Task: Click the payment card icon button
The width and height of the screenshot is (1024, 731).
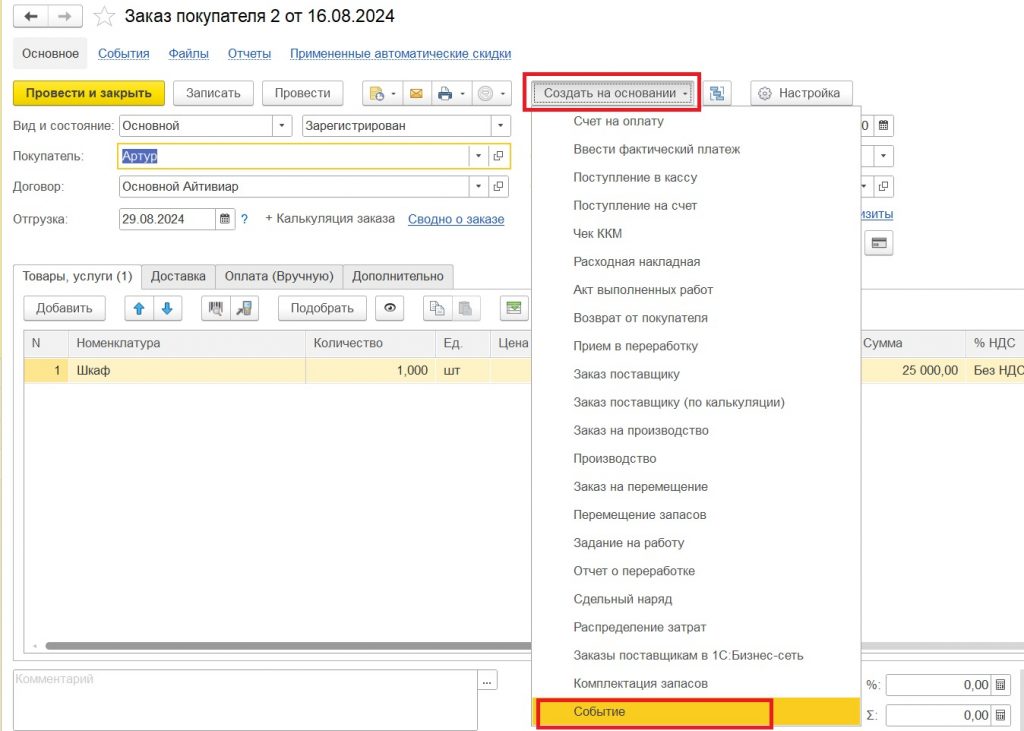Action: coord(879,243)
